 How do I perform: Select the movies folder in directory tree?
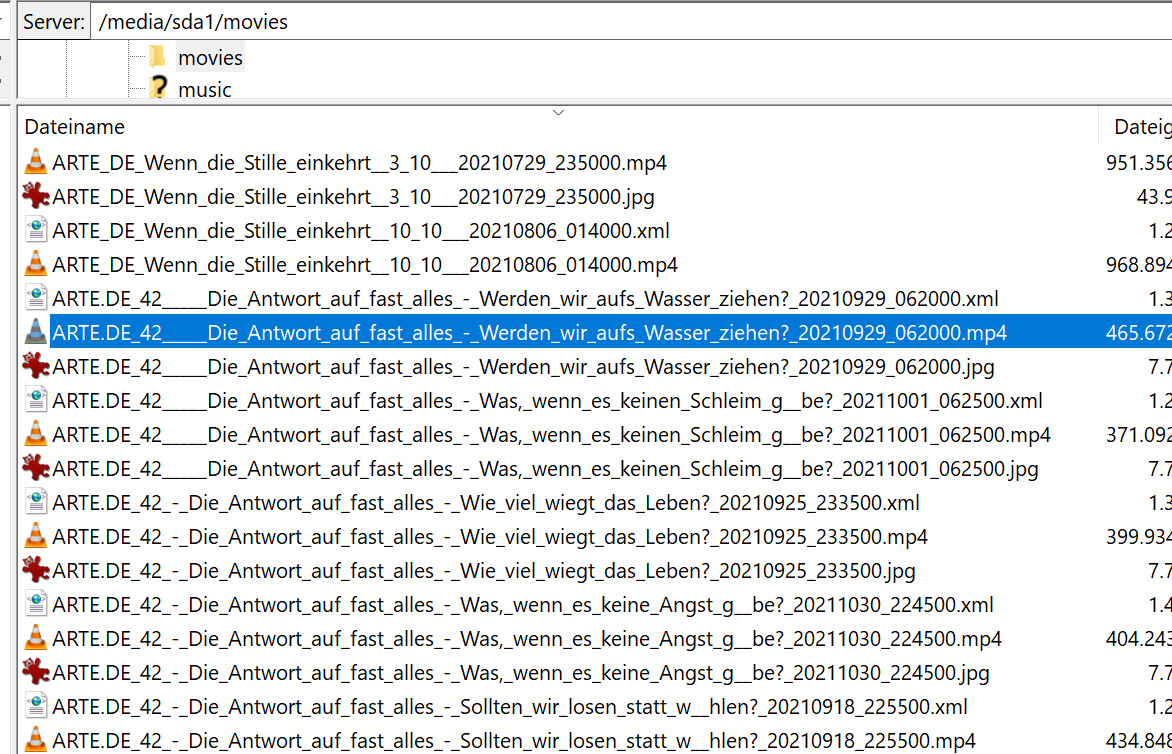tap(210, 58)
